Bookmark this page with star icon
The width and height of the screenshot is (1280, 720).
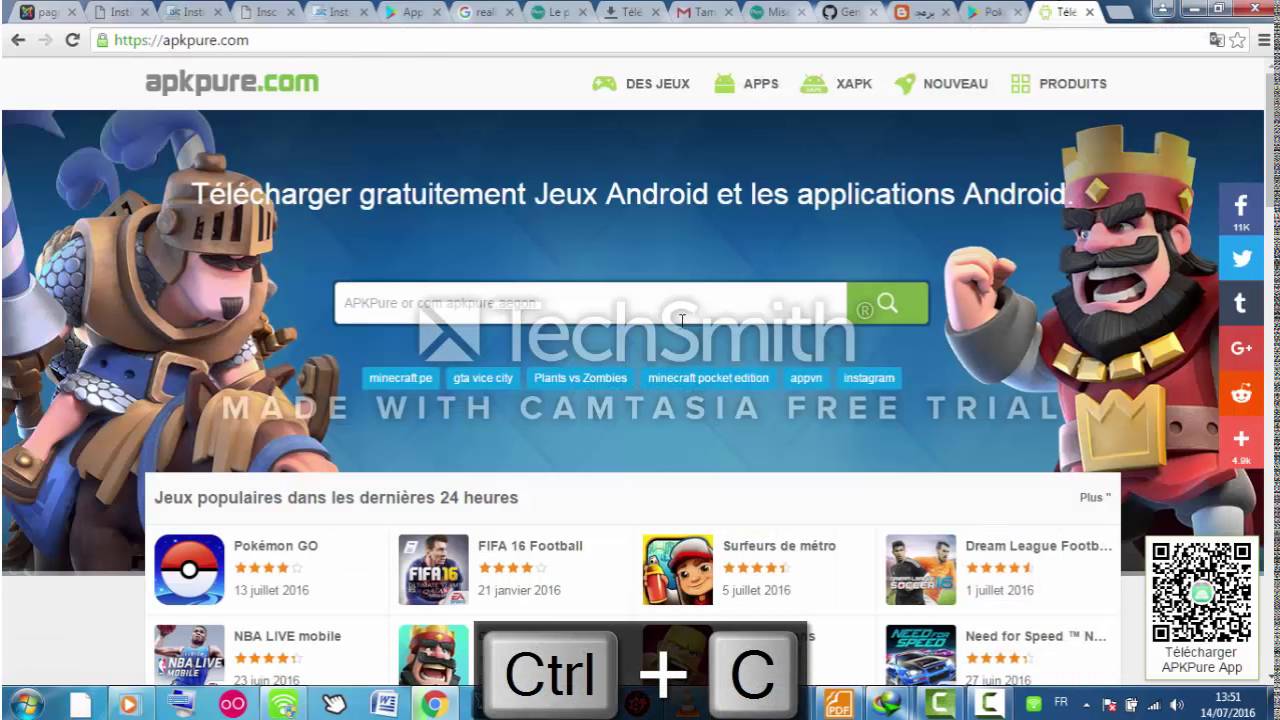point(1238,40)
